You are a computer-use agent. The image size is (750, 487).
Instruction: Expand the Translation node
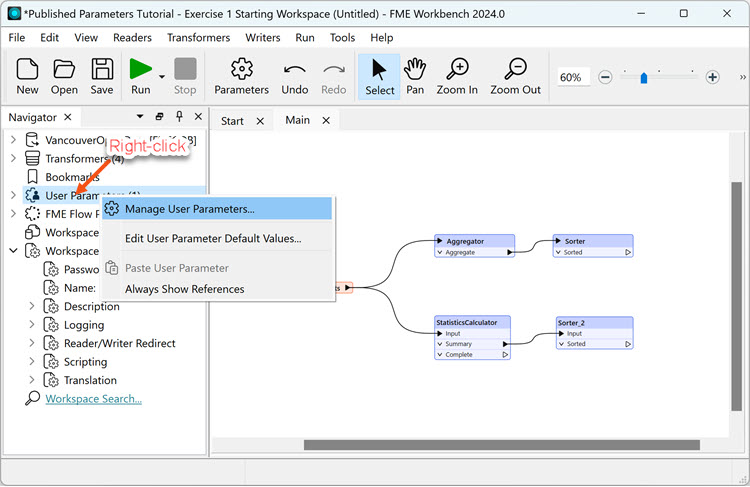(x=32, y=380)
